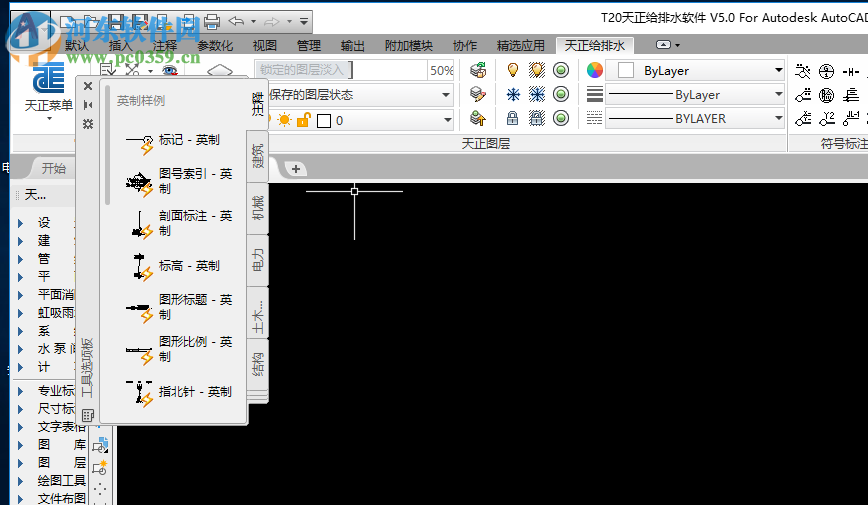The width and height of the screenshot is (868, 505).
Task: Expand the 虹吸雨 tree item
Action: point(20,313)
